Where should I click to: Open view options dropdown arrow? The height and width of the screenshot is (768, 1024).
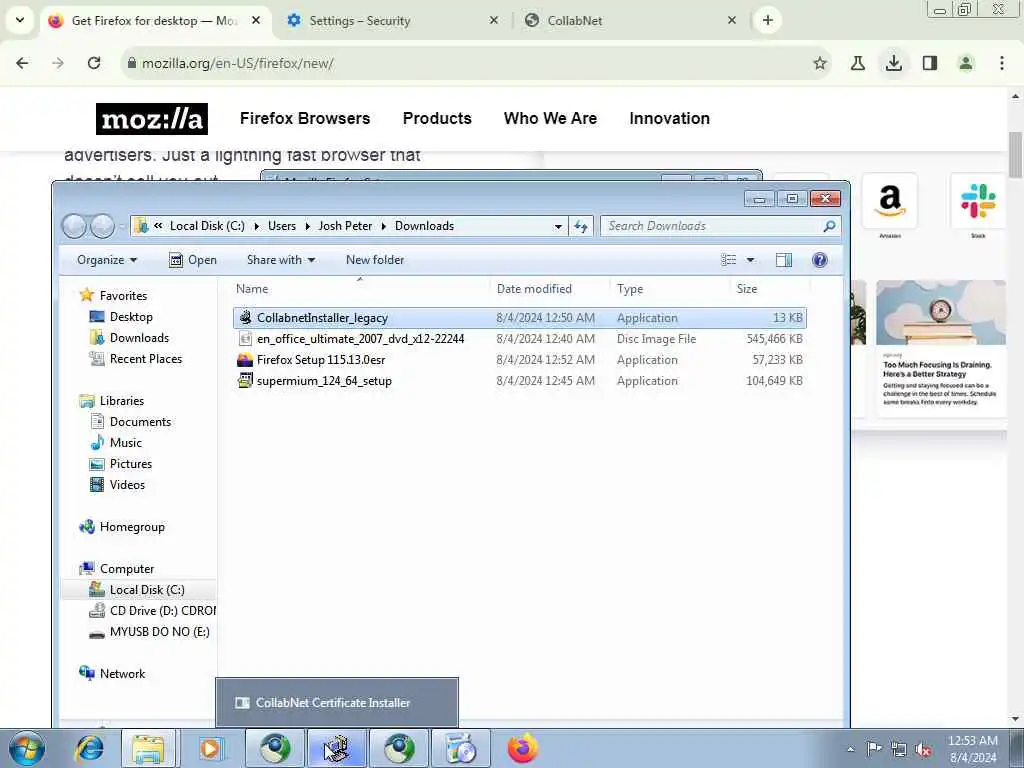tap(750, 260)
